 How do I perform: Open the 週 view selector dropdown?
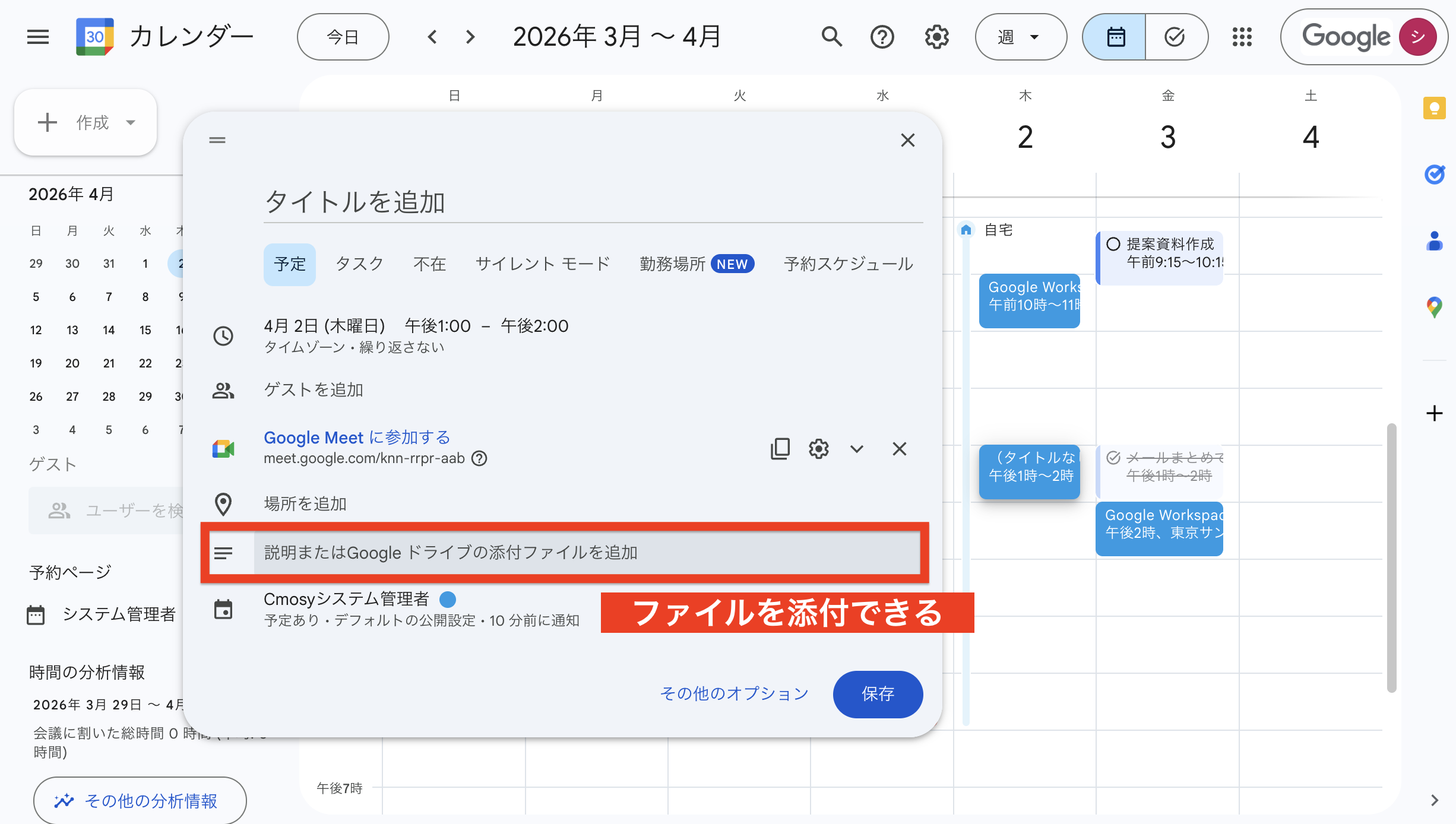(x=1020, y=37)
